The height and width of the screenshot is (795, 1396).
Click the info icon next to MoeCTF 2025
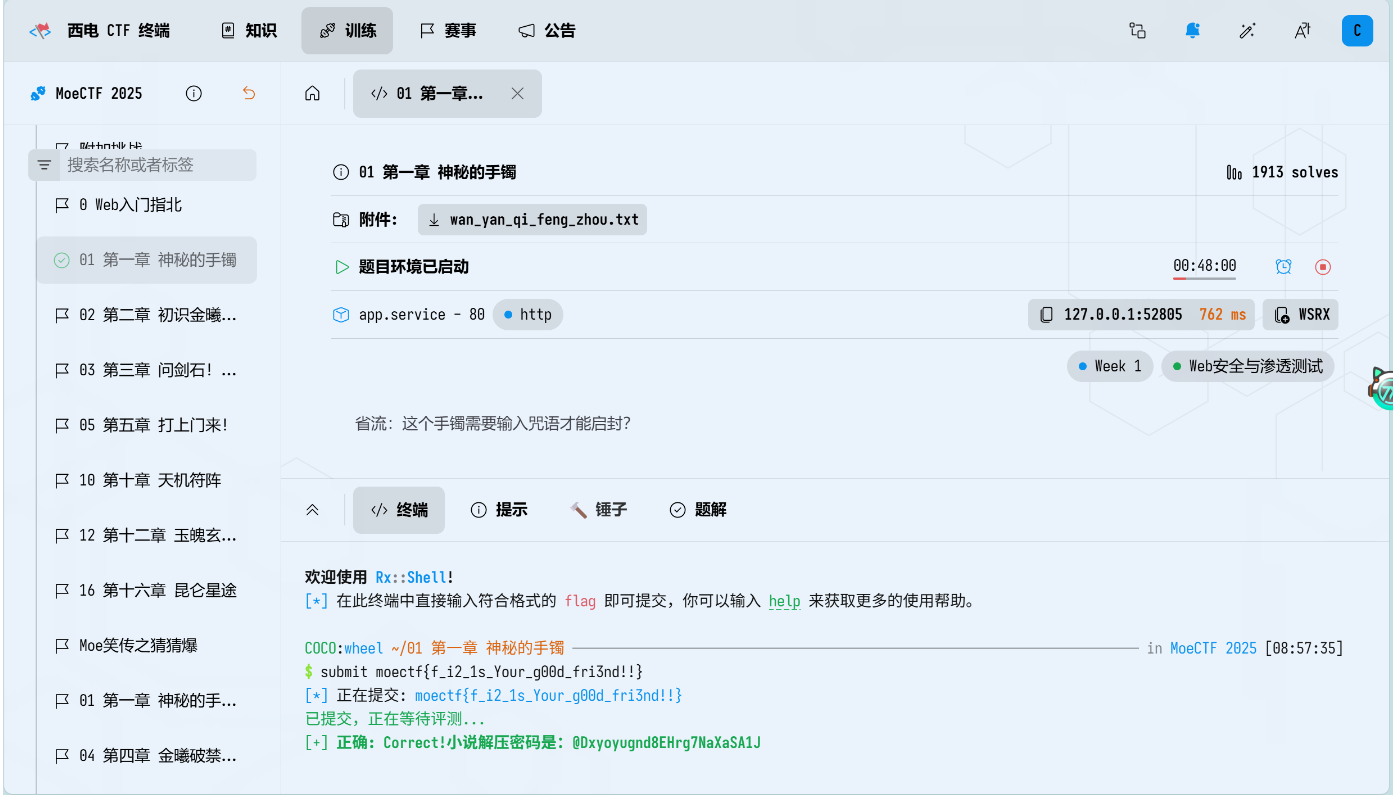point(193,93)
